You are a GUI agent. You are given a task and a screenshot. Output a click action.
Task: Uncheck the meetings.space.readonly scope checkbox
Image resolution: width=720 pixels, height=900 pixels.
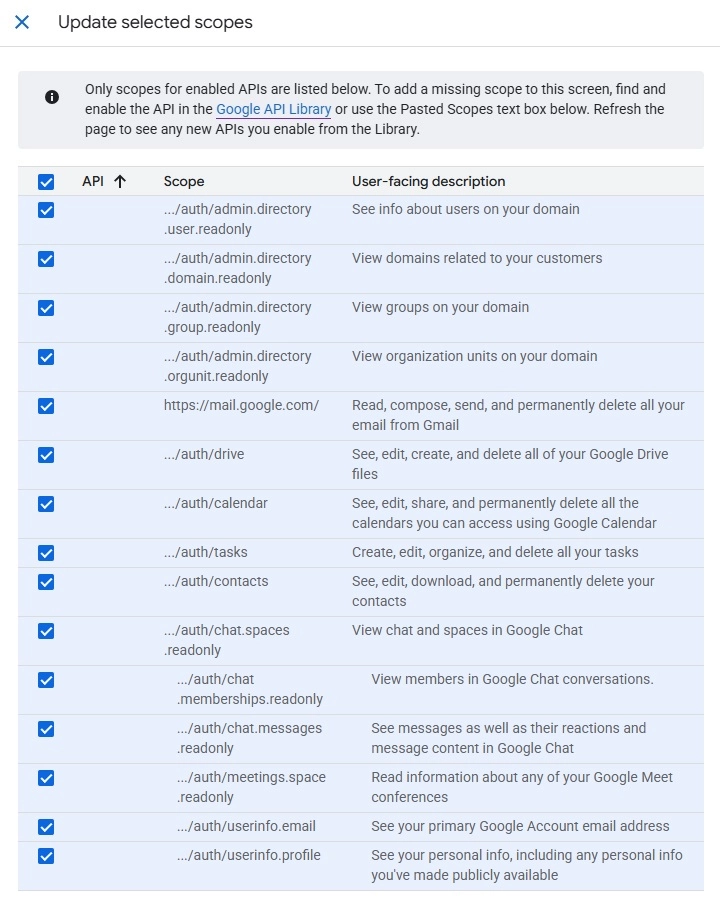click(46, 778)
